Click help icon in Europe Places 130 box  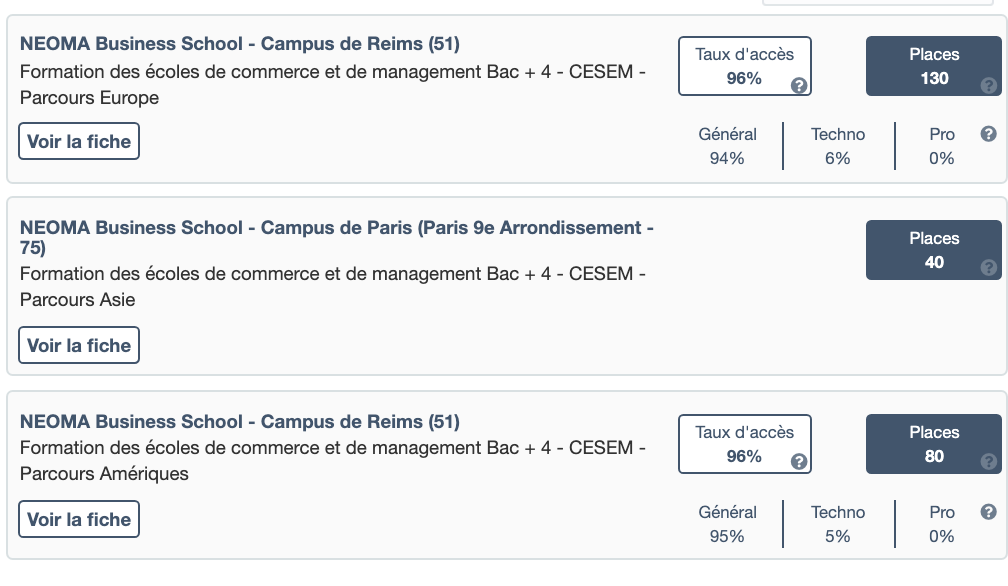[x=989, y=85]
